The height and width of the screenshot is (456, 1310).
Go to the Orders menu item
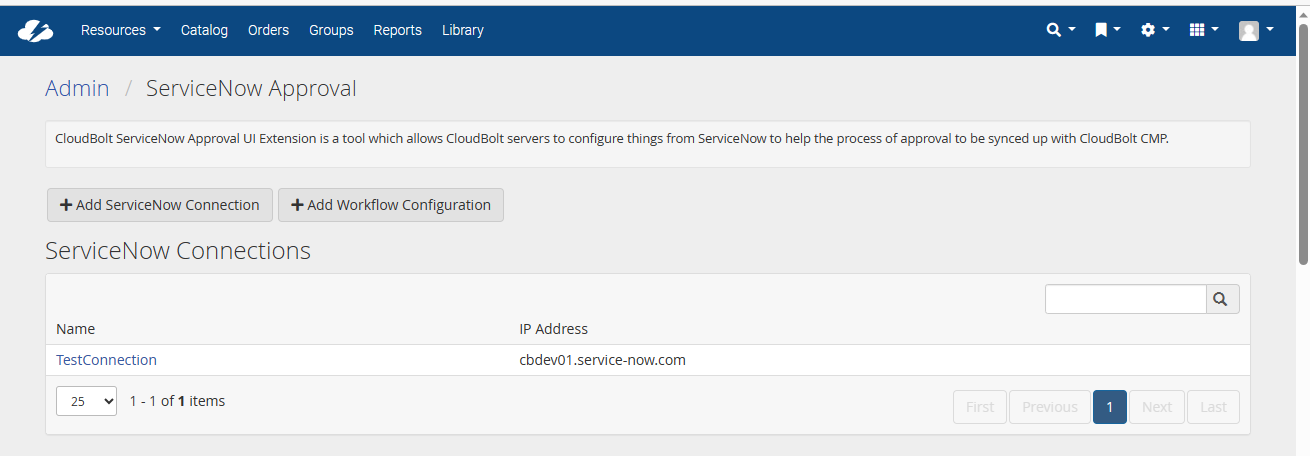(x=268, y=30)
